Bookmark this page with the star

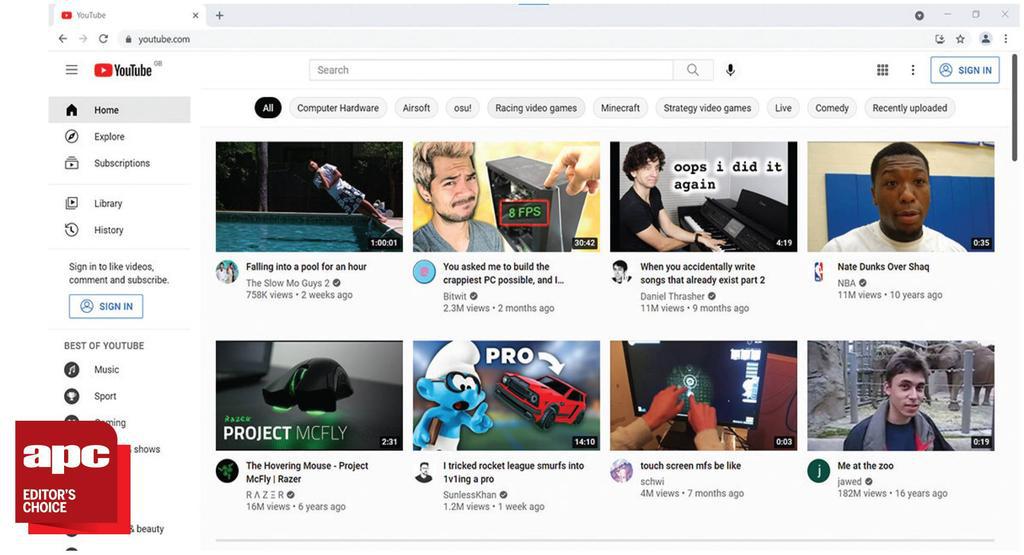click(960, 39)
